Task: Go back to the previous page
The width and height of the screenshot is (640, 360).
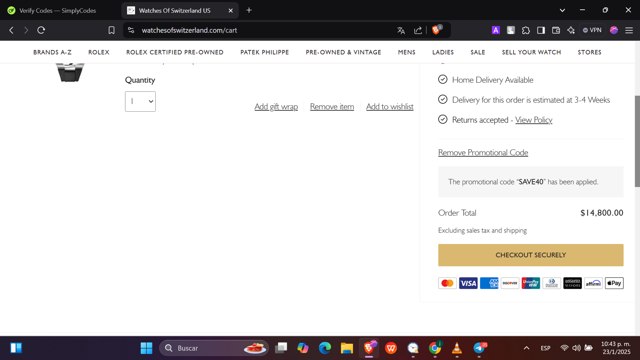Action: pos(11,30)
